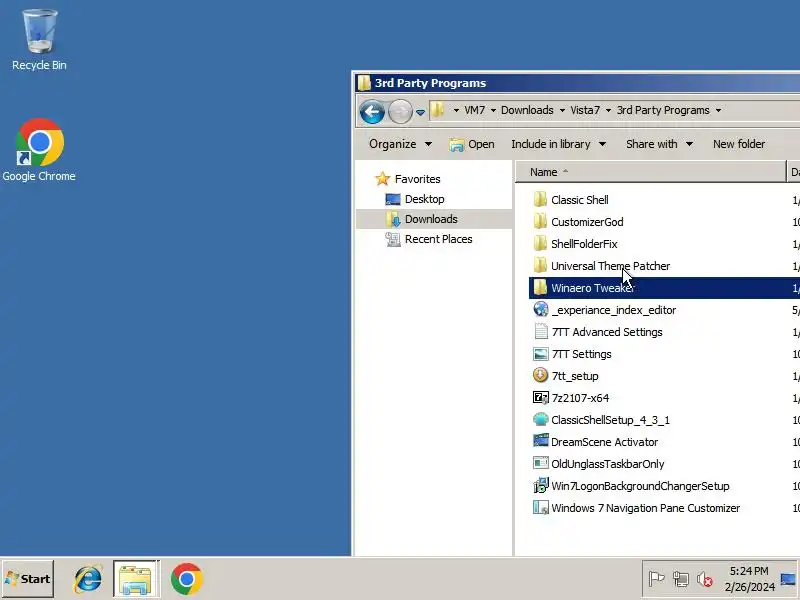The image size is (800, 600).
Task: Select the DreamScene Activator icon
Action: [540, 441]
